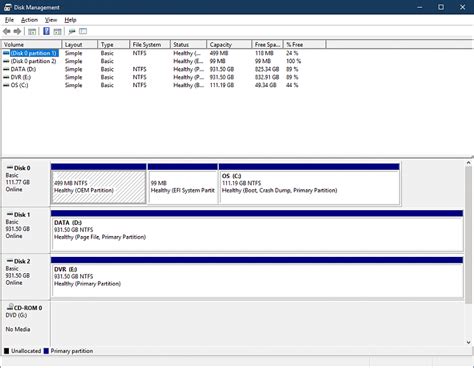Click the Disk 0 label panel
This screenshot has height=368, width=474.
(26, 183)
